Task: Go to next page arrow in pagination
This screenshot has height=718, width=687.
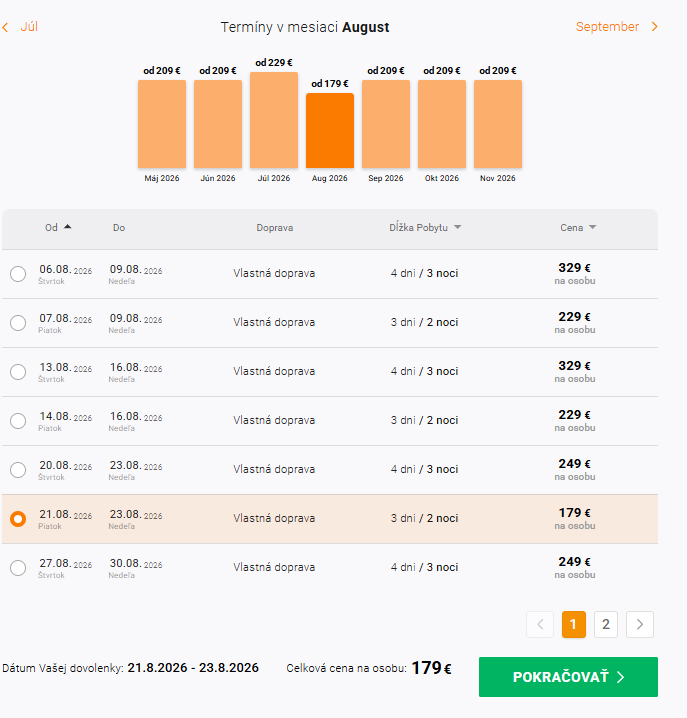Action: pos(641,625)
